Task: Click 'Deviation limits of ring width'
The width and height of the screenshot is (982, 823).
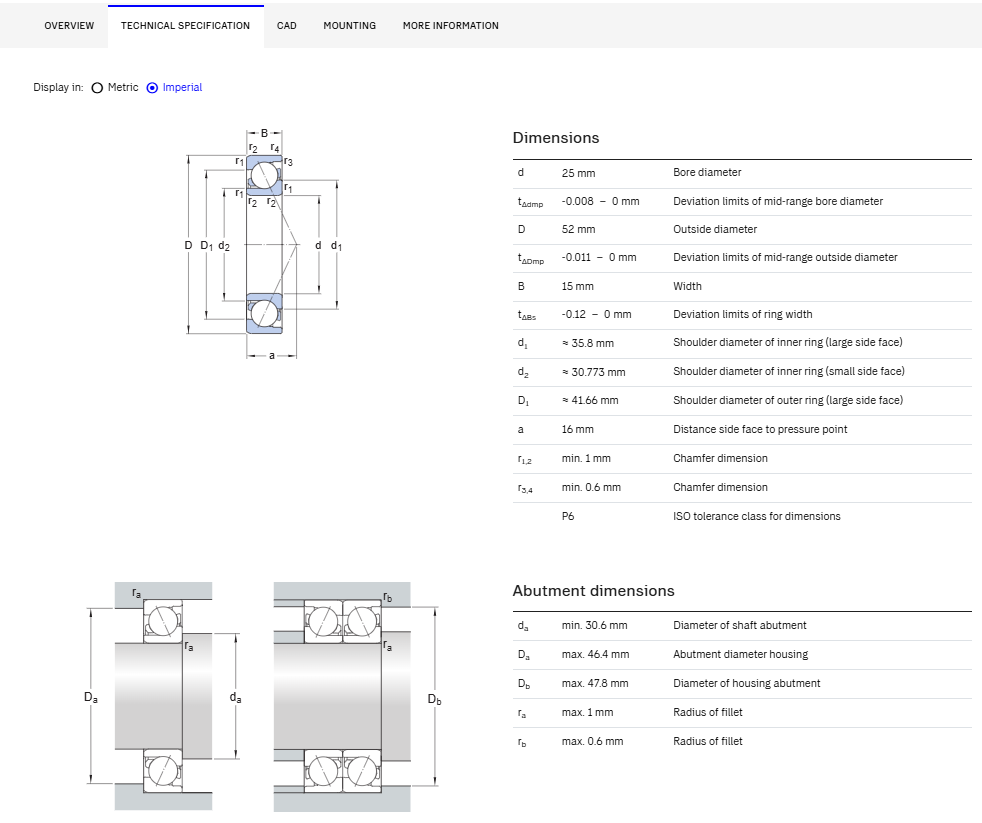Action: [743, 314]
